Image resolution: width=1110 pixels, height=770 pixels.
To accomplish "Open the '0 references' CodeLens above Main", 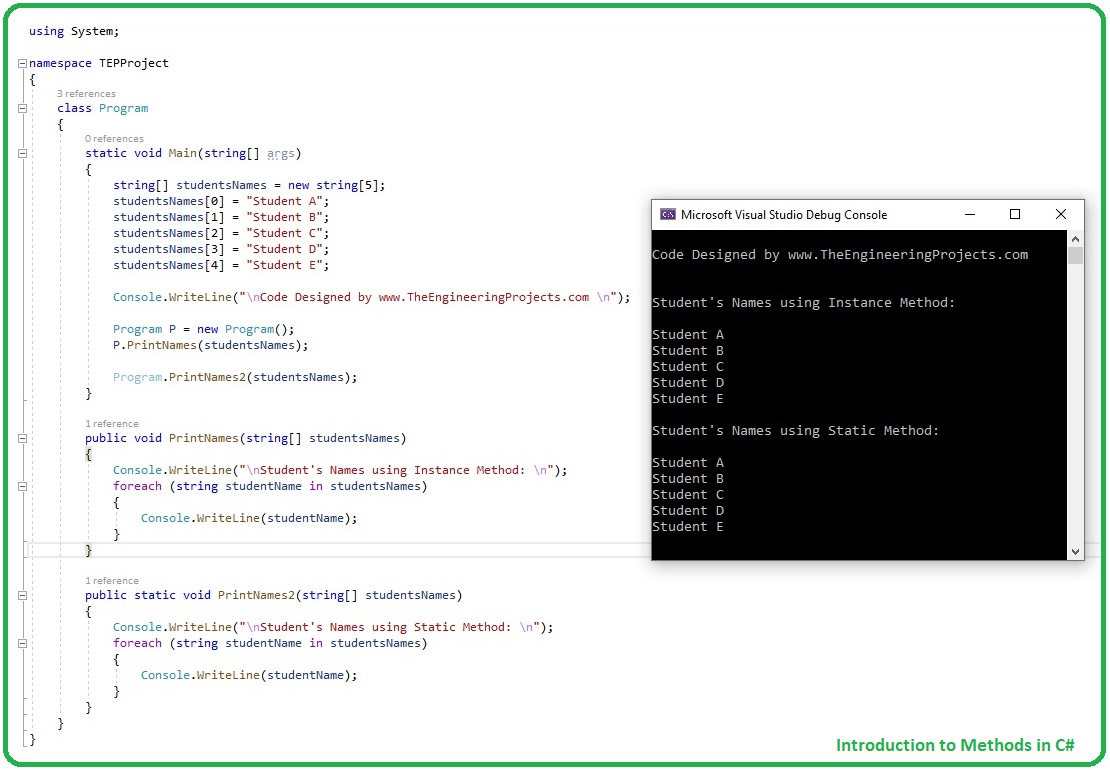I will click(114, 139).
